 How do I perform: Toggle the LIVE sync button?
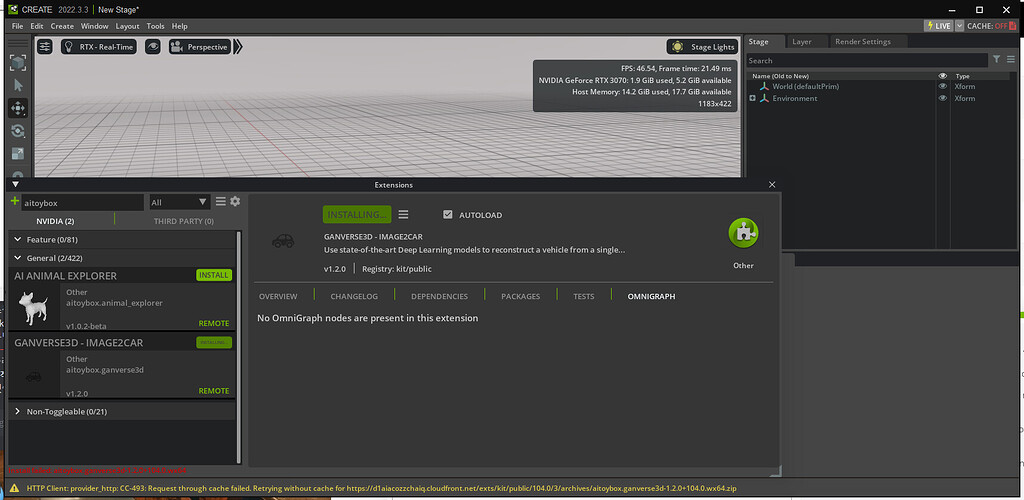(x=938, y=25)
